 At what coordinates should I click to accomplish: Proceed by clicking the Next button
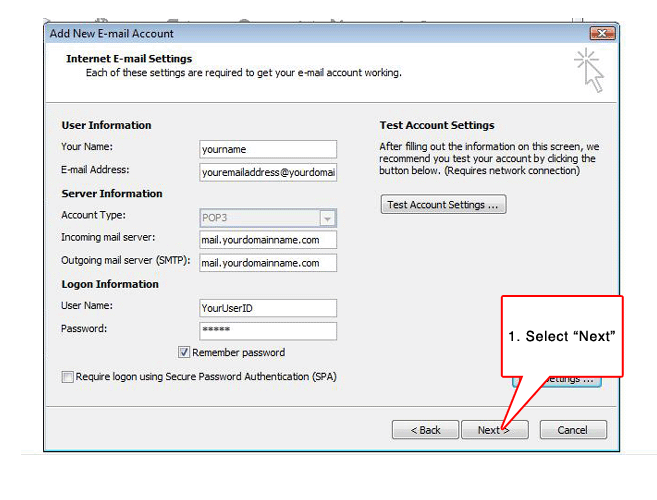(494, 430)
